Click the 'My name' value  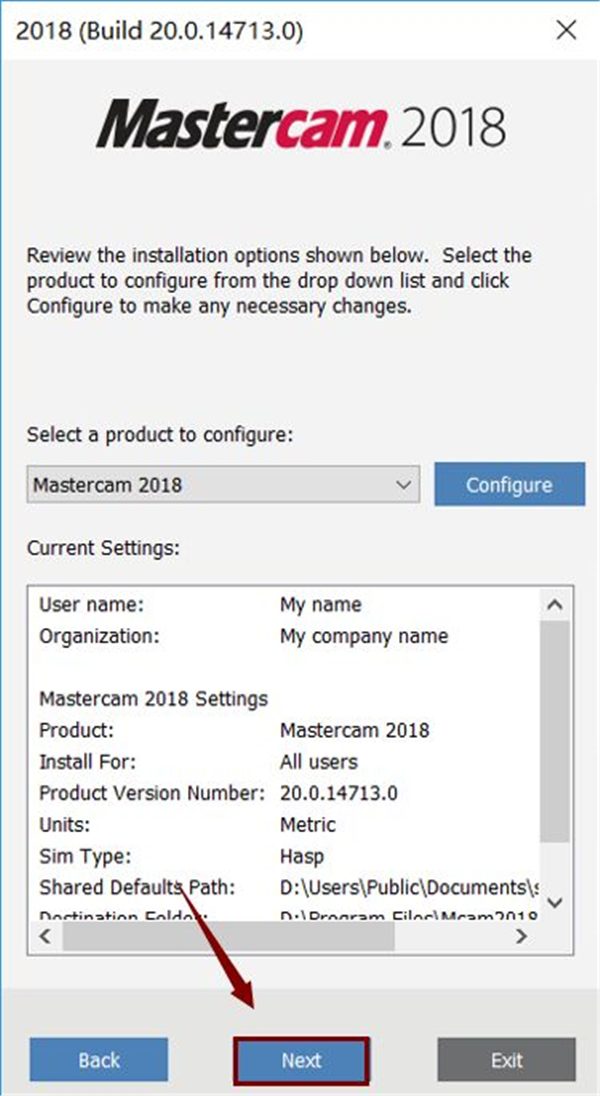click(321, 604)
